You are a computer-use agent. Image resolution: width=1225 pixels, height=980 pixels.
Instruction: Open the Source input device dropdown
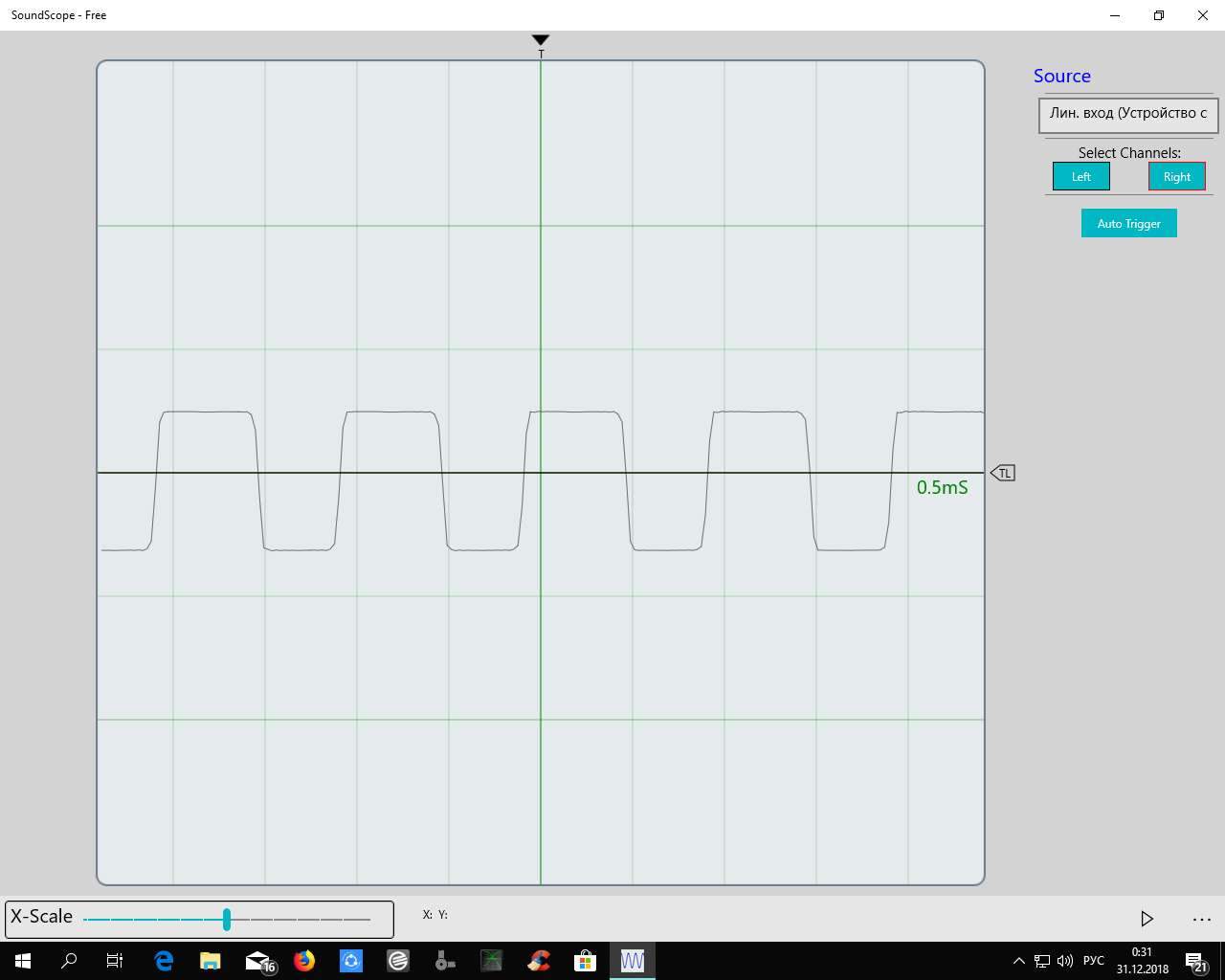point(1127,114)
